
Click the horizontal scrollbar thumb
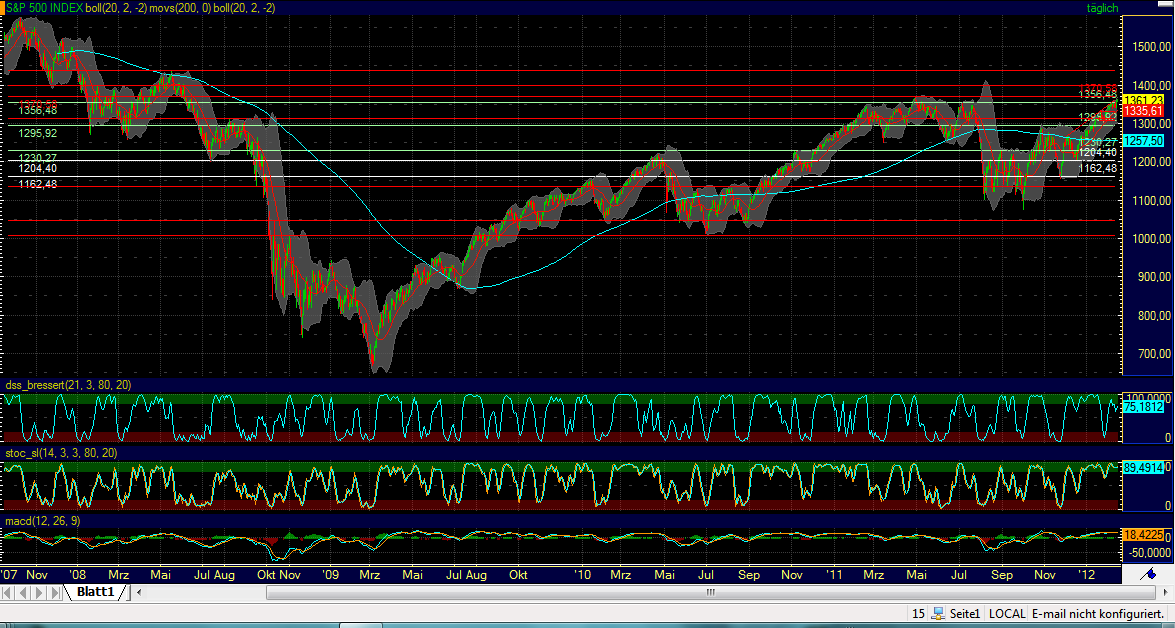click(710, 592)
